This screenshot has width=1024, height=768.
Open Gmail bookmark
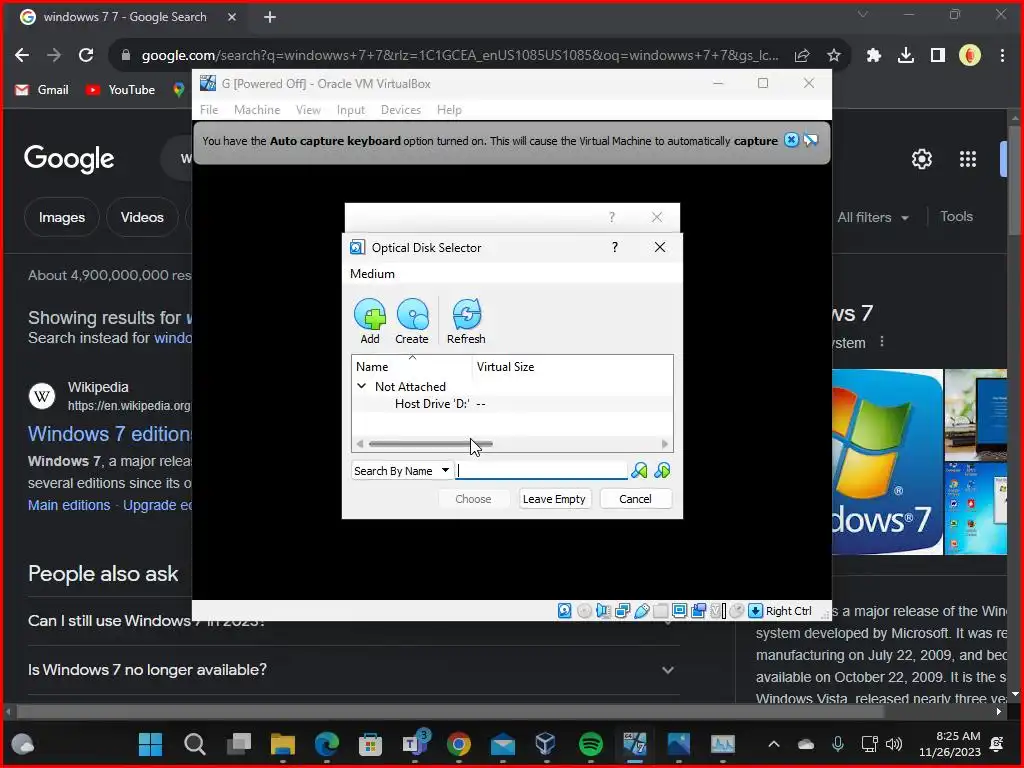pyautogui.click(x=42, y=89)
